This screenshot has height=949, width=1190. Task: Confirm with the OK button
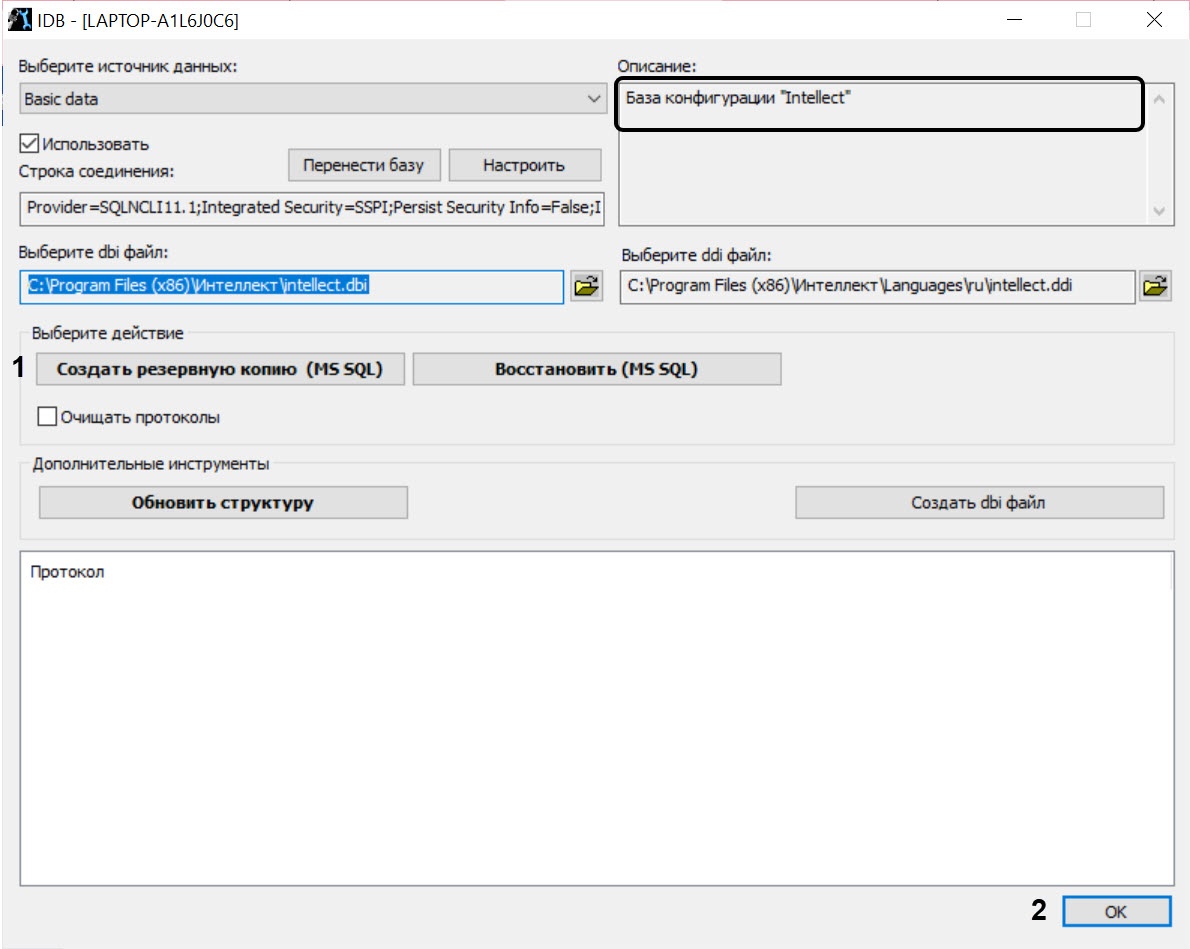click(x=1115, y=911)
